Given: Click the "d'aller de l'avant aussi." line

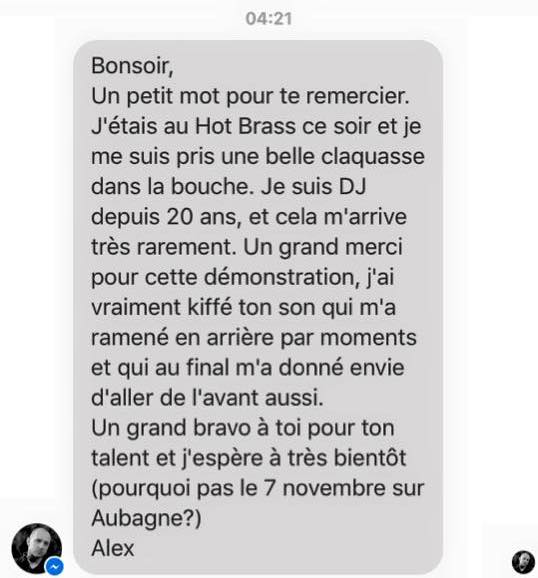Looking at the screenshot, I should click(x=207, y=398).
